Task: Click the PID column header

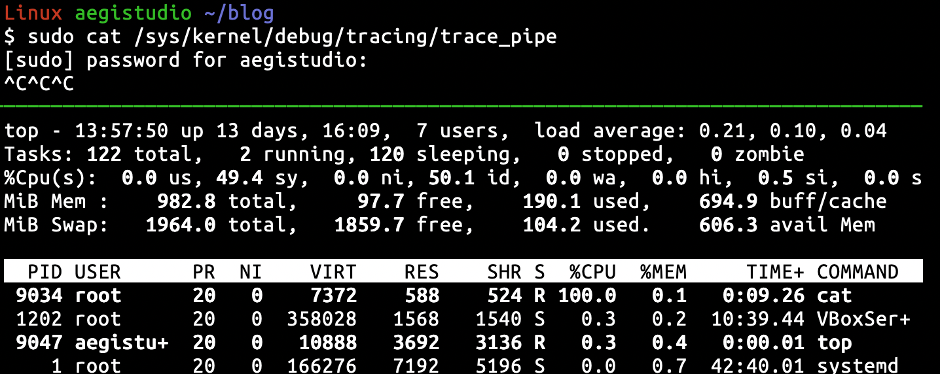Action: click(x=45, y=272)
